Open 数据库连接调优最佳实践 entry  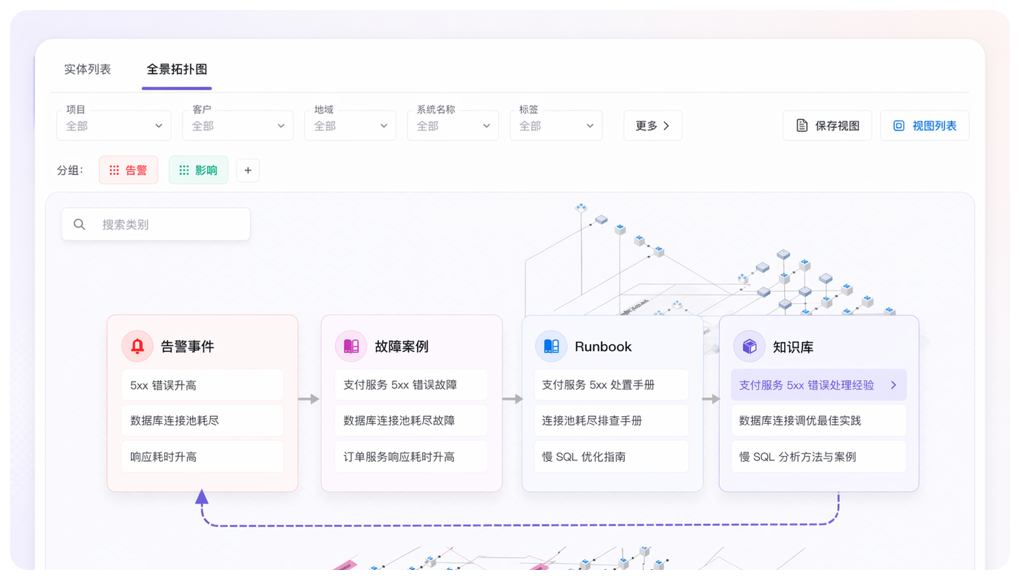819,421
